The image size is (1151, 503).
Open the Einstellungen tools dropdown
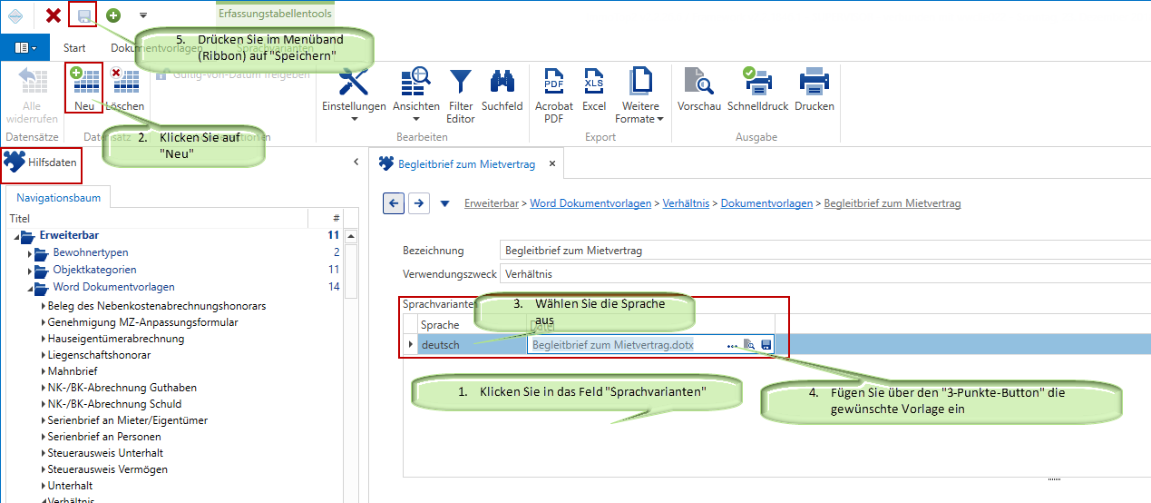tap(354, 94)
